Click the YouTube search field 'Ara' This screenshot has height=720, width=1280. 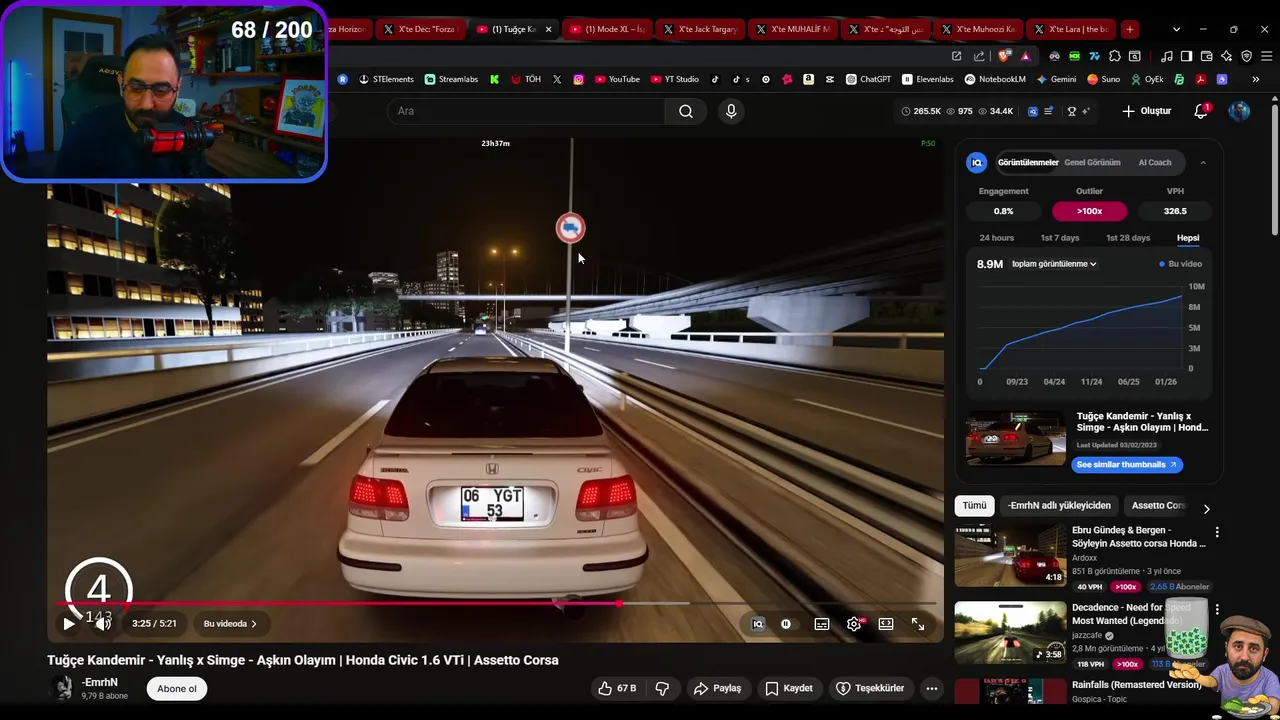click(x=525, y=111)
